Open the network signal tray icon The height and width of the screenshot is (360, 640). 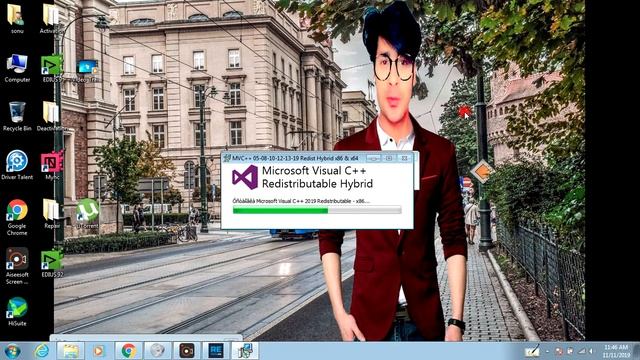coord(582,351)
